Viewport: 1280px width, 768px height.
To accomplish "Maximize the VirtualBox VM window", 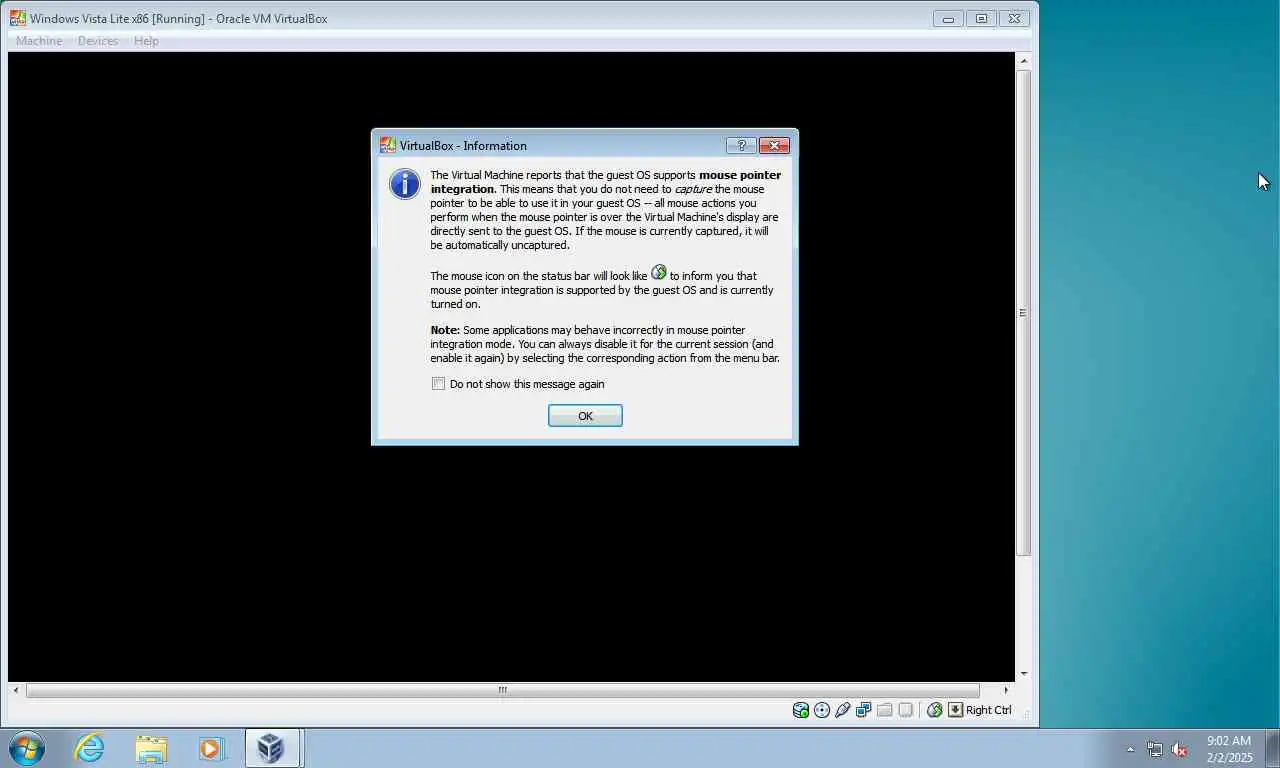I will click(x=981, y=18).
